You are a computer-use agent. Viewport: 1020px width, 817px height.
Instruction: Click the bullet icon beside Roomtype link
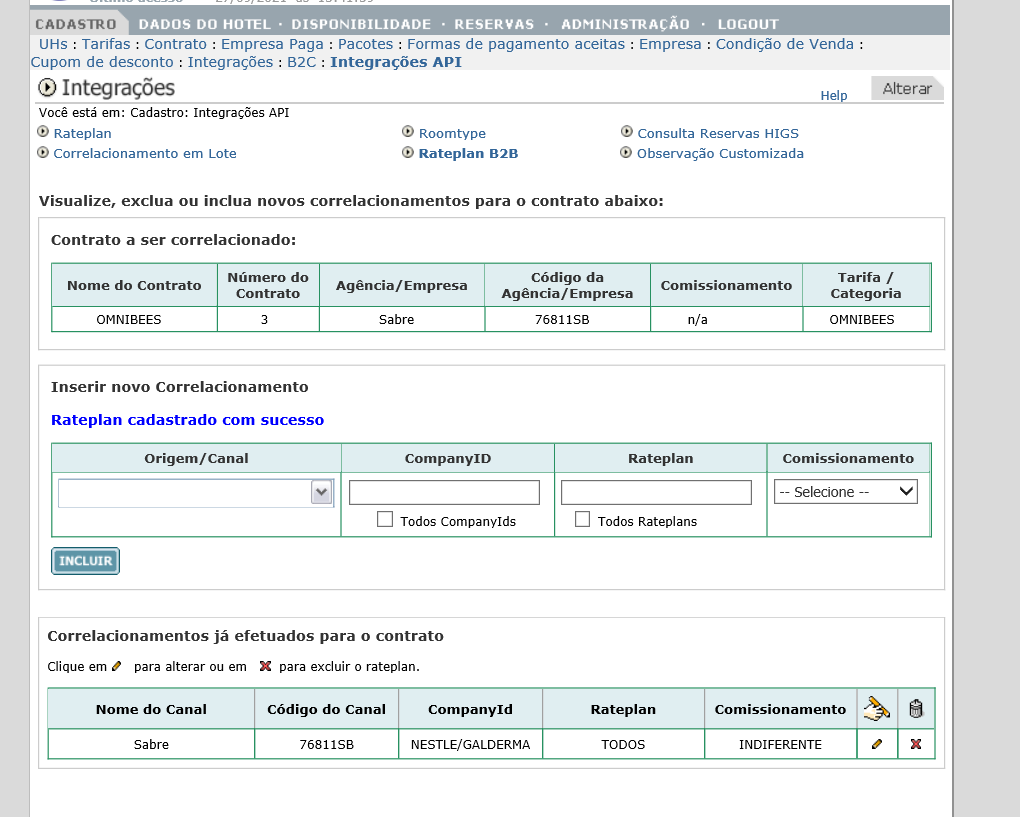click(x=408, y=132)
